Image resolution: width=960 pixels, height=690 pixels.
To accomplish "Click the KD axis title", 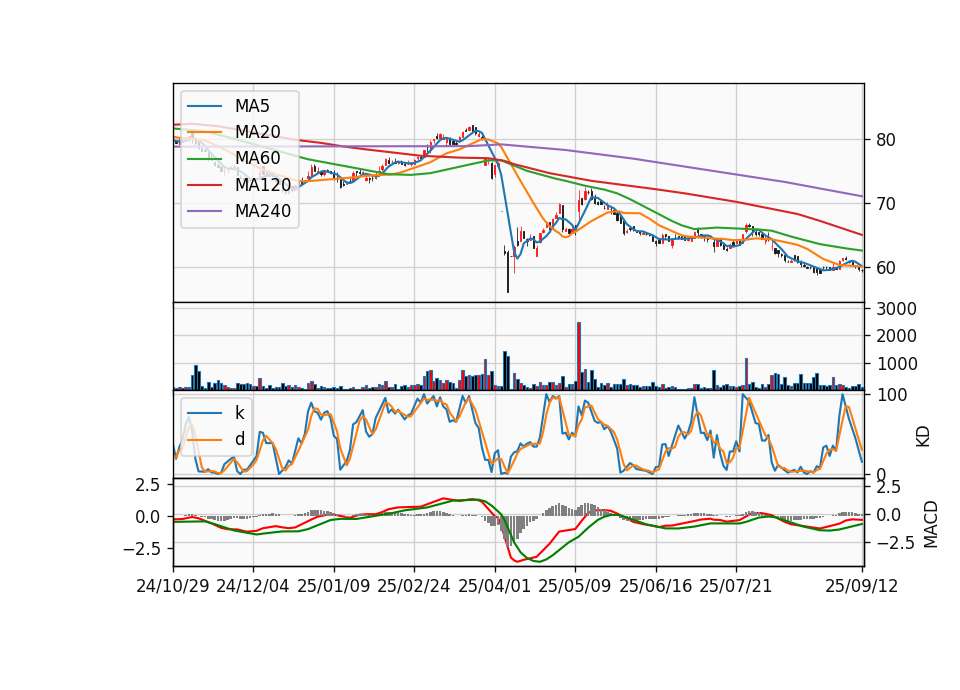I will point(923,437).
